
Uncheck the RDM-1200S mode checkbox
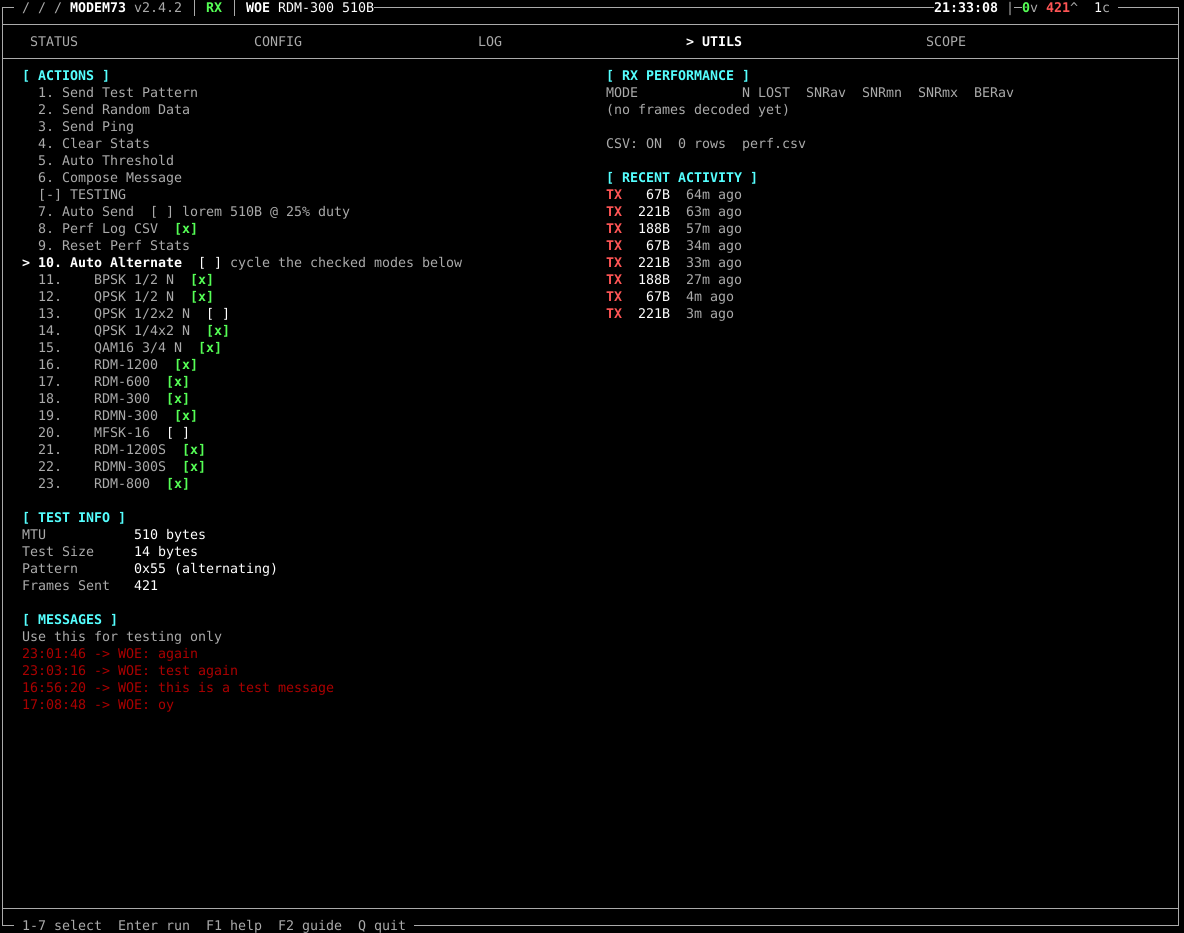click(x=193, y=450)
